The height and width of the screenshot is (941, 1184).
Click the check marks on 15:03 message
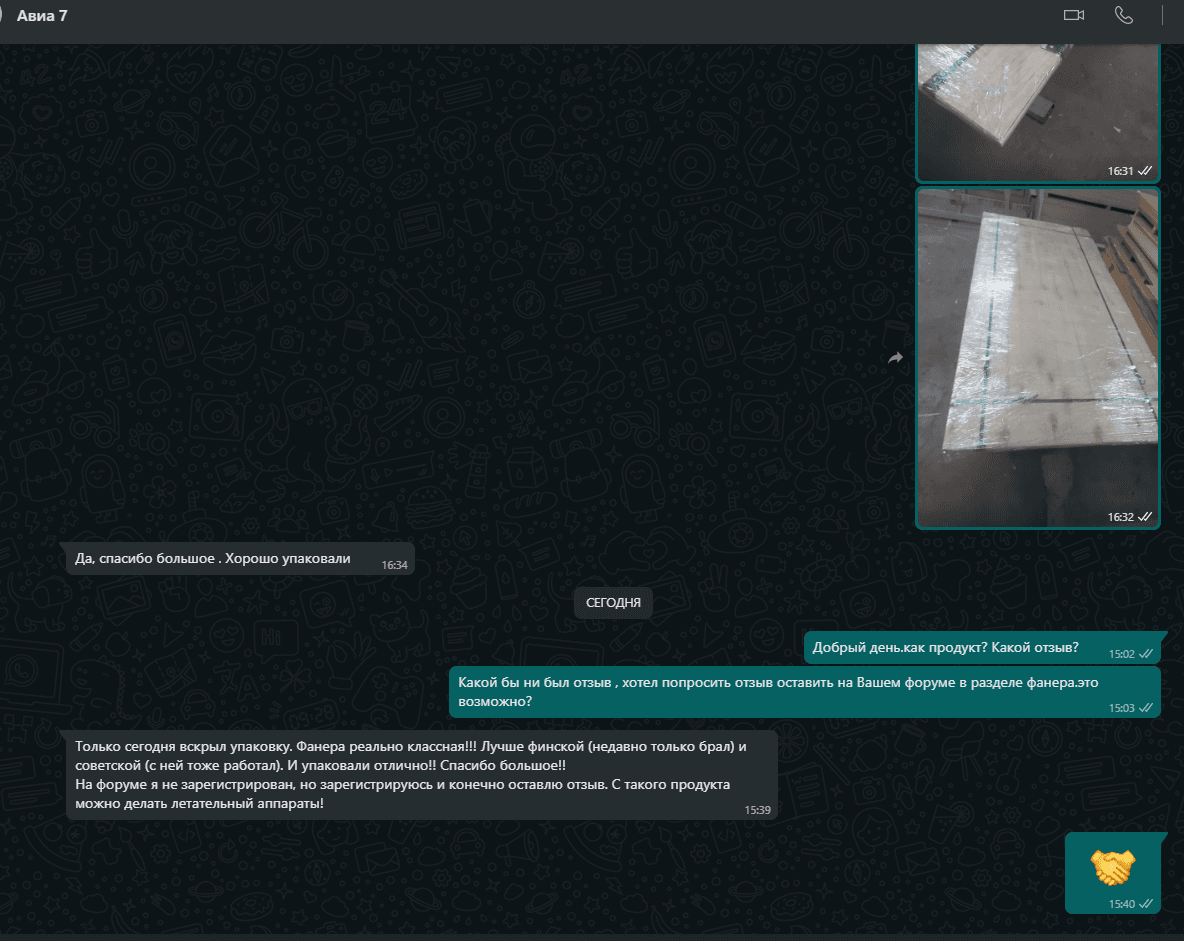1146,708
